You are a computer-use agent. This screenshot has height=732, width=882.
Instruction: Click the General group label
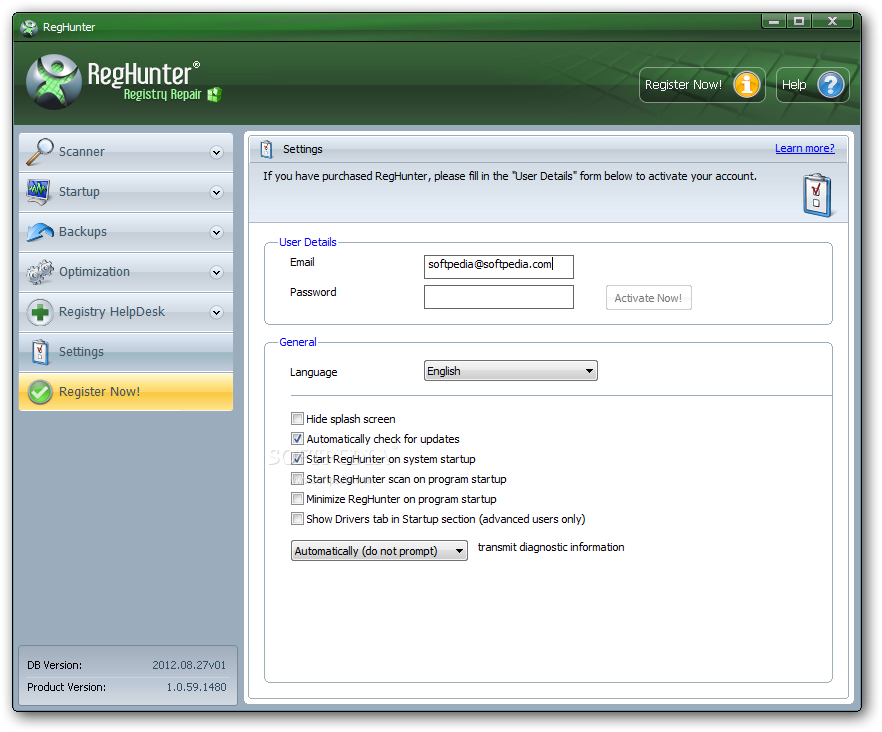tap(298, 342)
